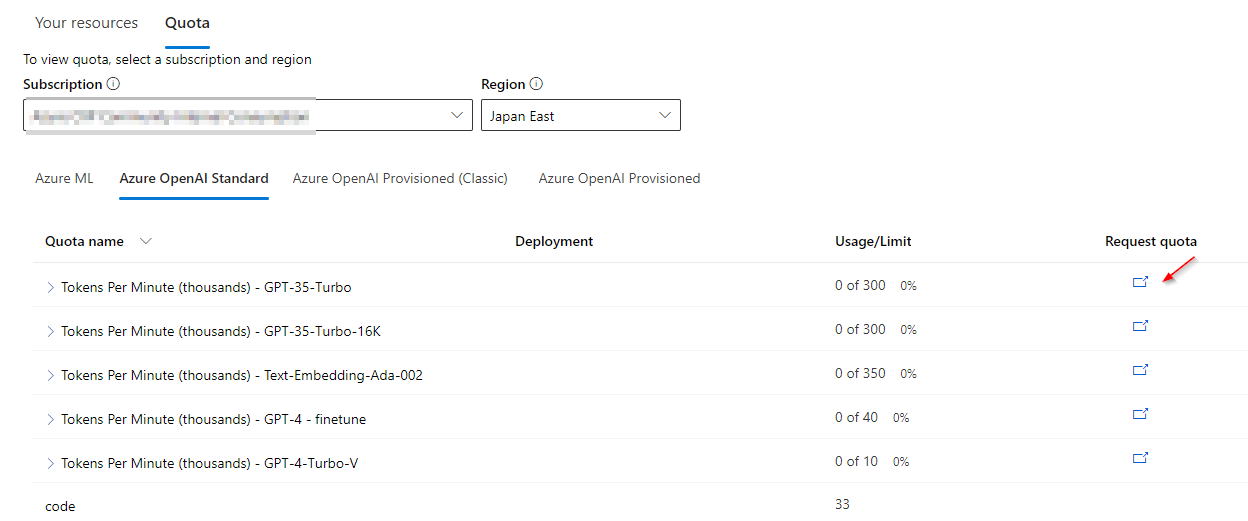The height and width of the screenshot is (521, 1248).
Task: Click the Usage/Limit column header
Action: (873, 241)
